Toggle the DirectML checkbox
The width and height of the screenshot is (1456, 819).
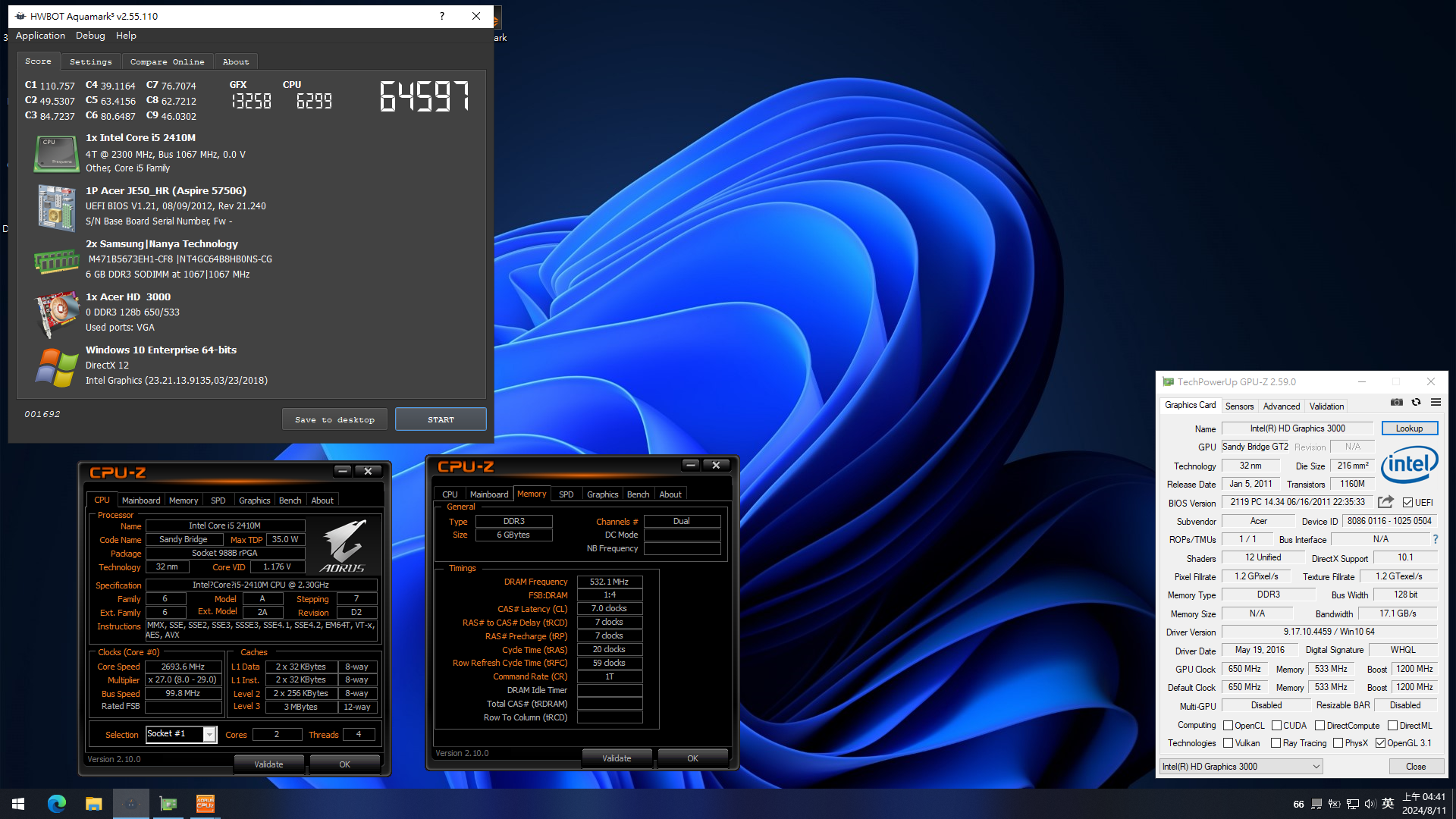(1392, 726)
